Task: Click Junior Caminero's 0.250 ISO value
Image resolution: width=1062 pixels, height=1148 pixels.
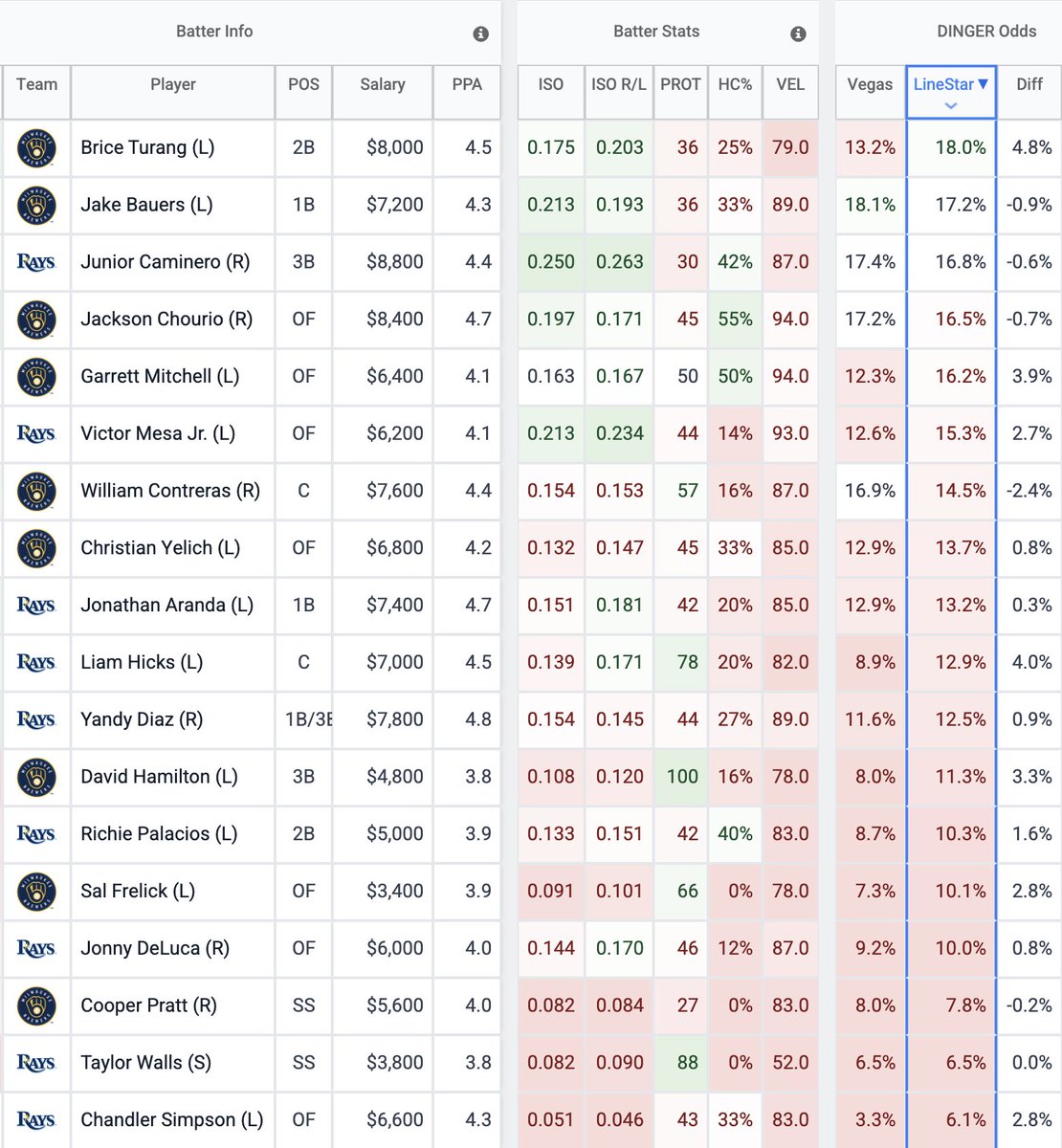Action: tap(551, 262)
